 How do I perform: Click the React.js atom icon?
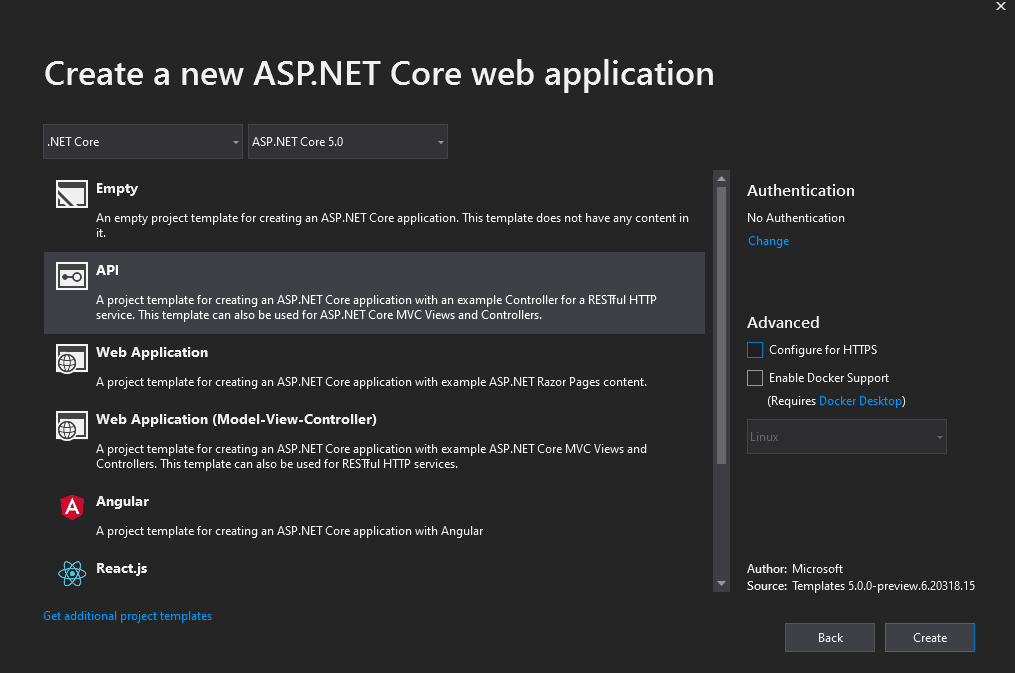72,574
